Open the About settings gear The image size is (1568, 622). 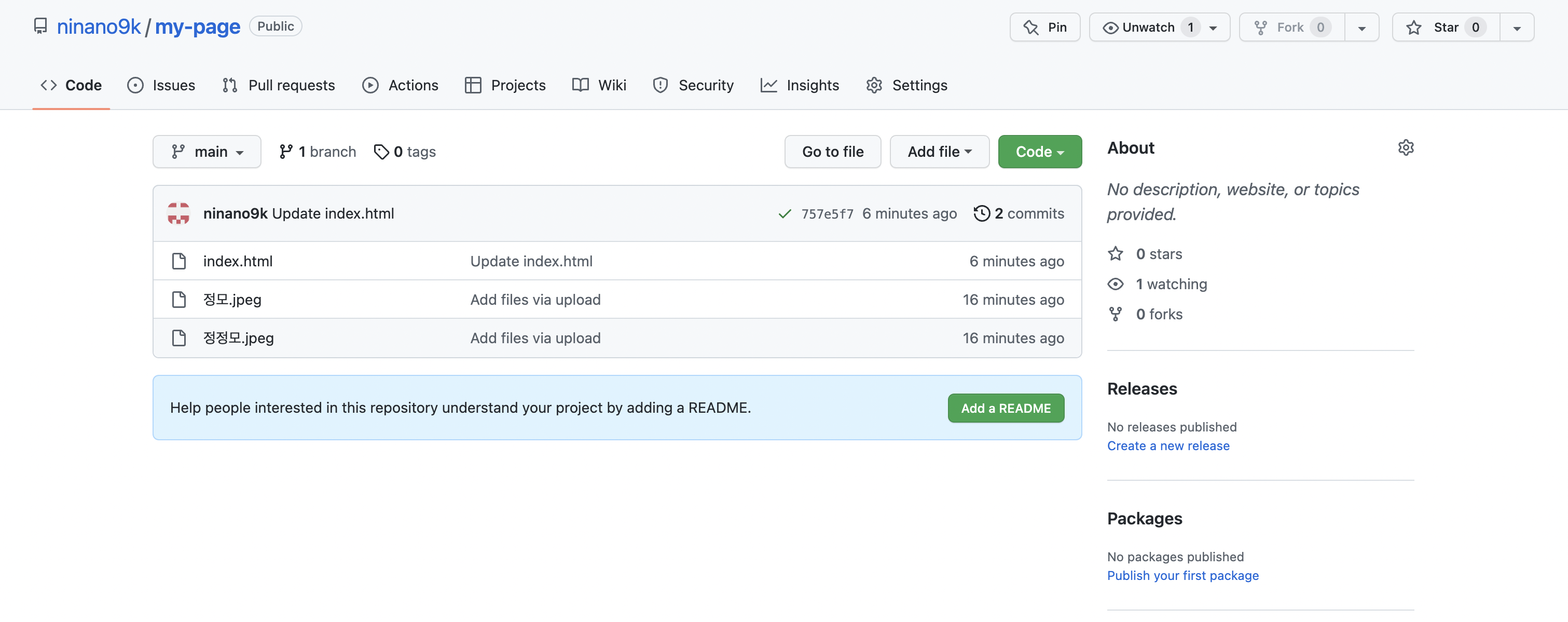coord(1406,147)
